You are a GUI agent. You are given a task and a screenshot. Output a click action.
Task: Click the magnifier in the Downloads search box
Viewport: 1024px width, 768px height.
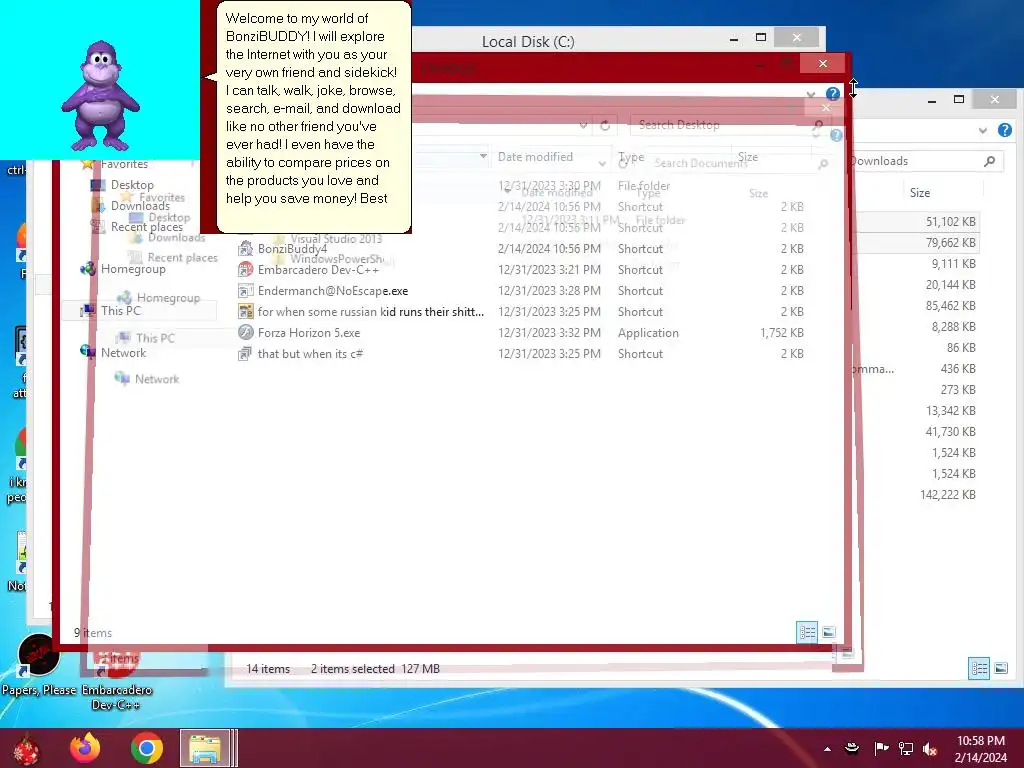coord(989,161)
